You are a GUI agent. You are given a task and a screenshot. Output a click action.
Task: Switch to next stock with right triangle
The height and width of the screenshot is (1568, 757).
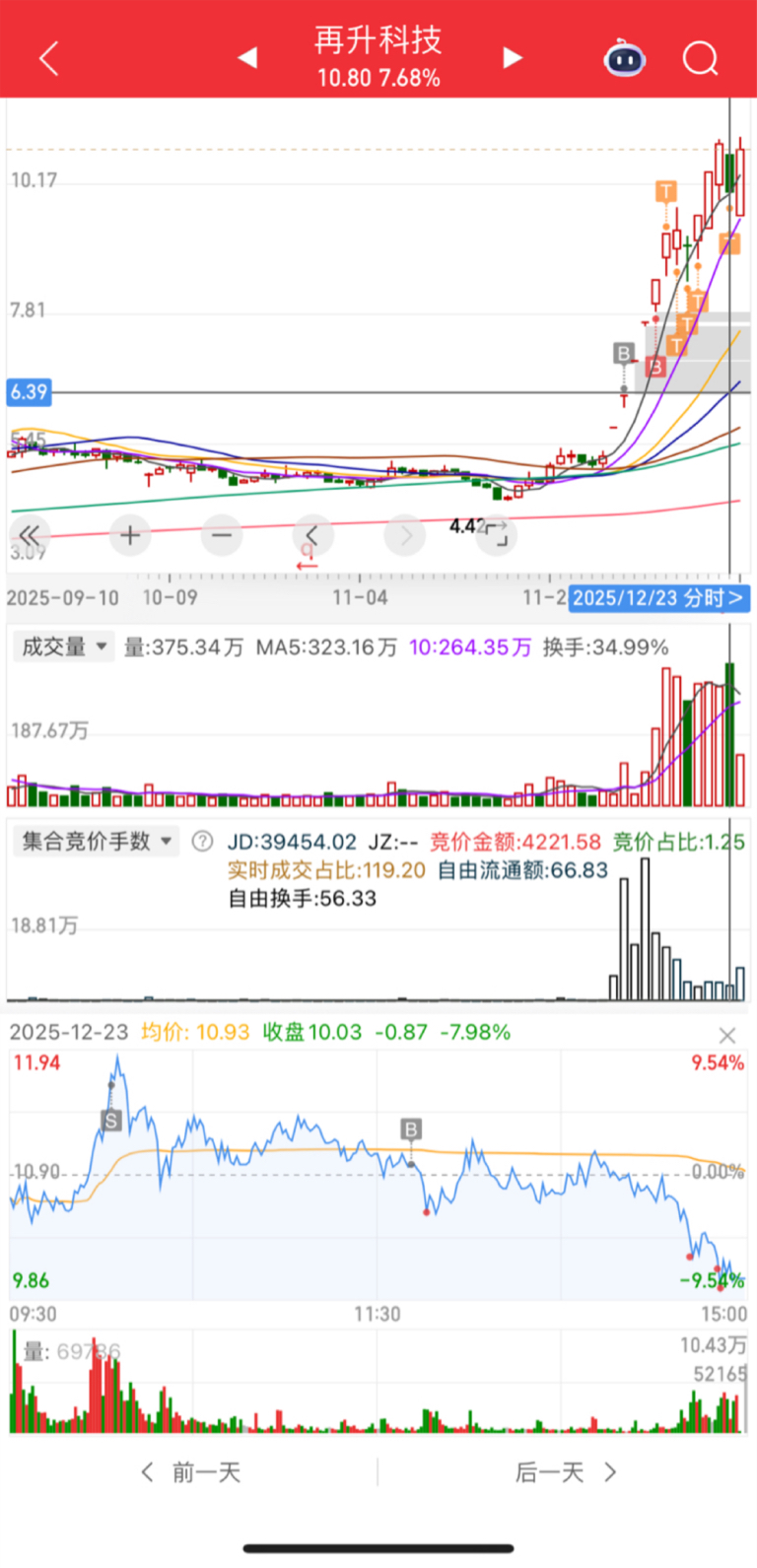(x=512, y=58)
